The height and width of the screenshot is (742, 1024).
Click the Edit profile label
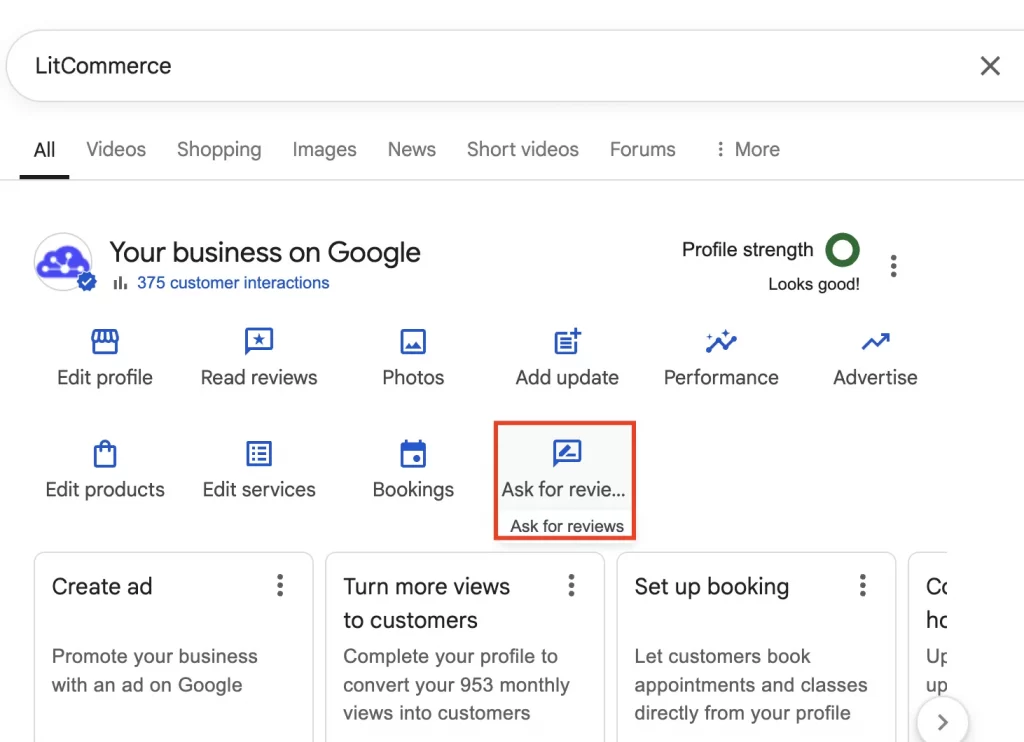tap(105, 378)
